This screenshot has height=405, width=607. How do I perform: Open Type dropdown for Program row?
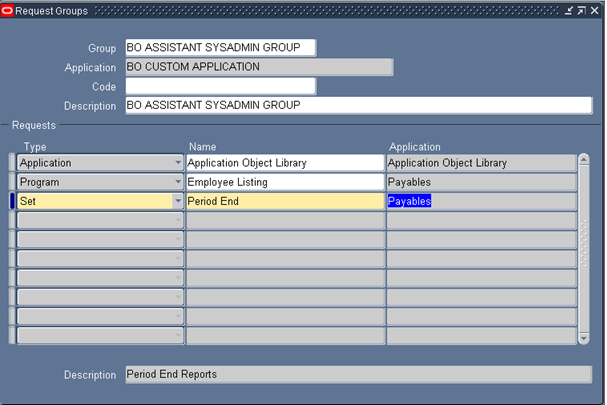click(178, 182)
